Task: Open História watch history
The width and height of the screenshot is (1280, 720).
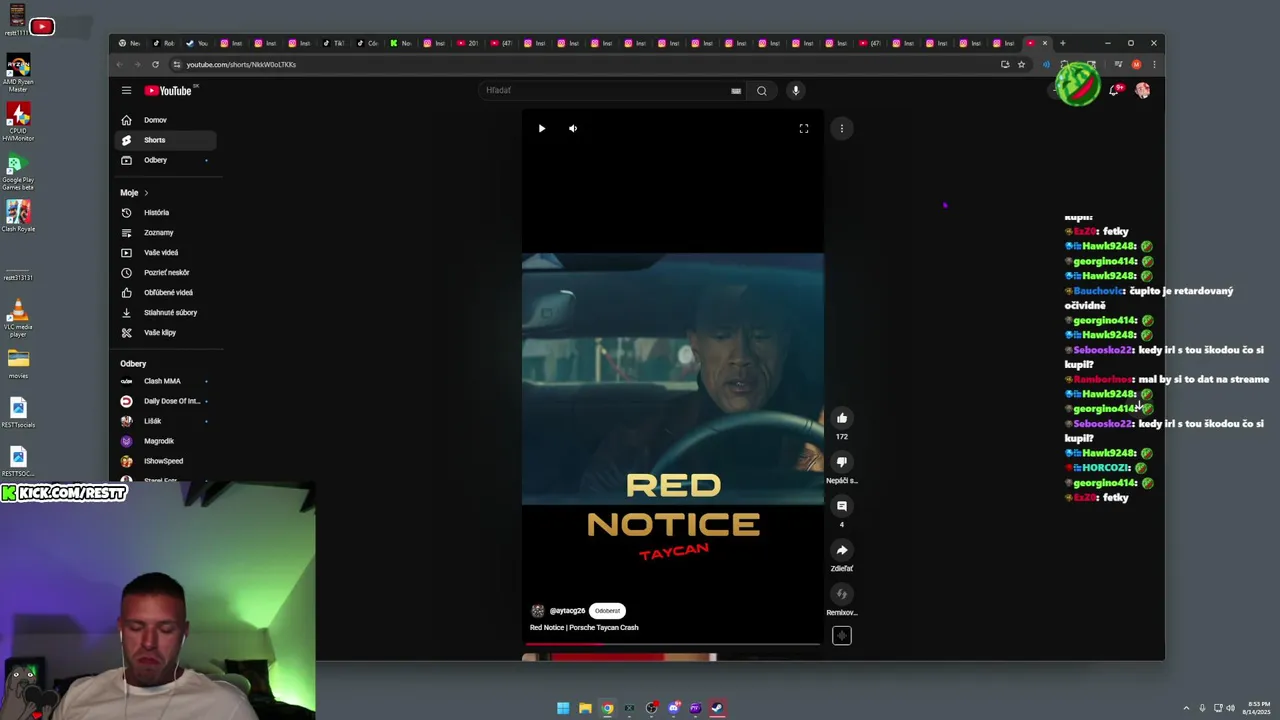Action: [x=165, y=212]
